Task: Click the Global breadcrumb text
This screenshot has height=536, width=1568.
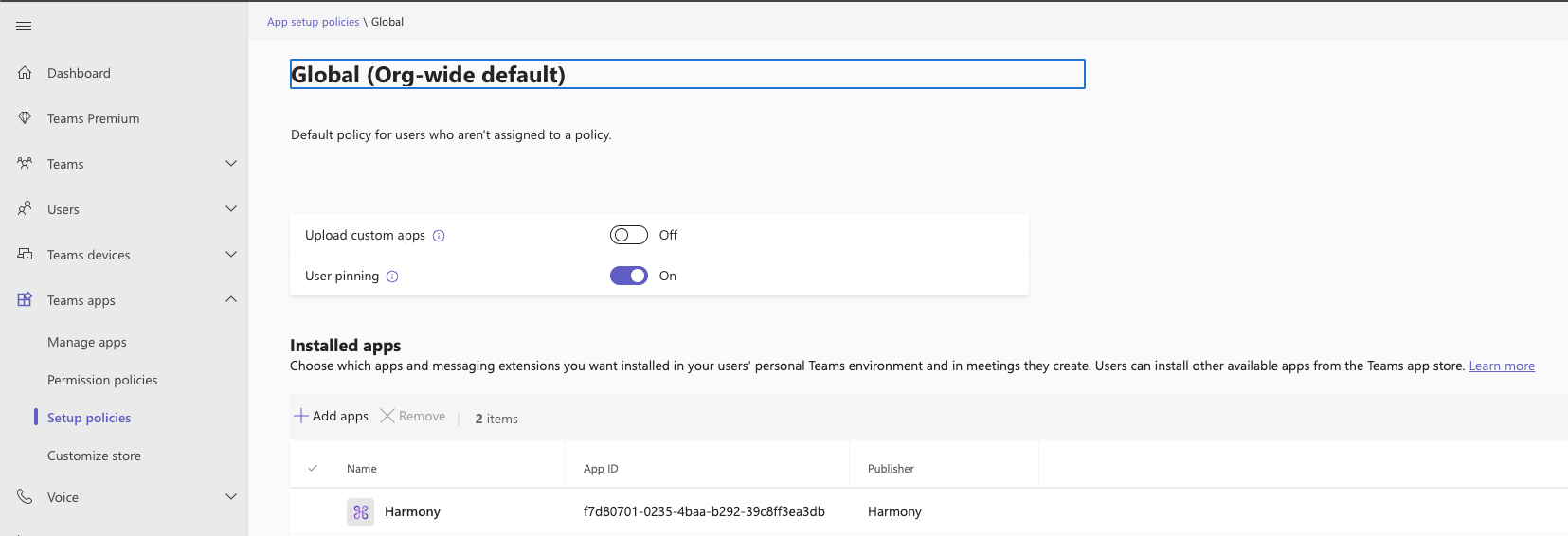Action: (387, 22)
